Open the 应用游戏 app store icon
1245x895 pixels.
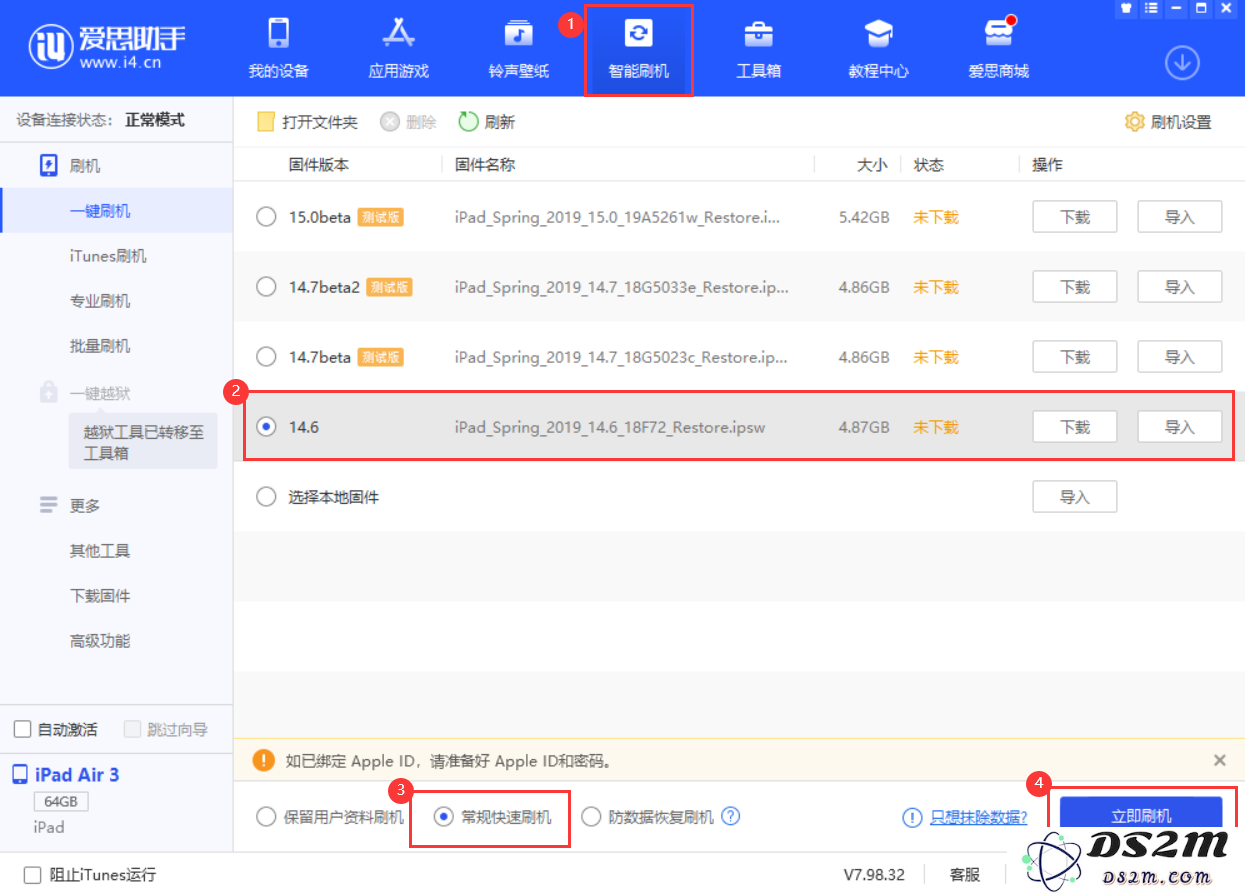pyautogui.click(x=398, y=34)
